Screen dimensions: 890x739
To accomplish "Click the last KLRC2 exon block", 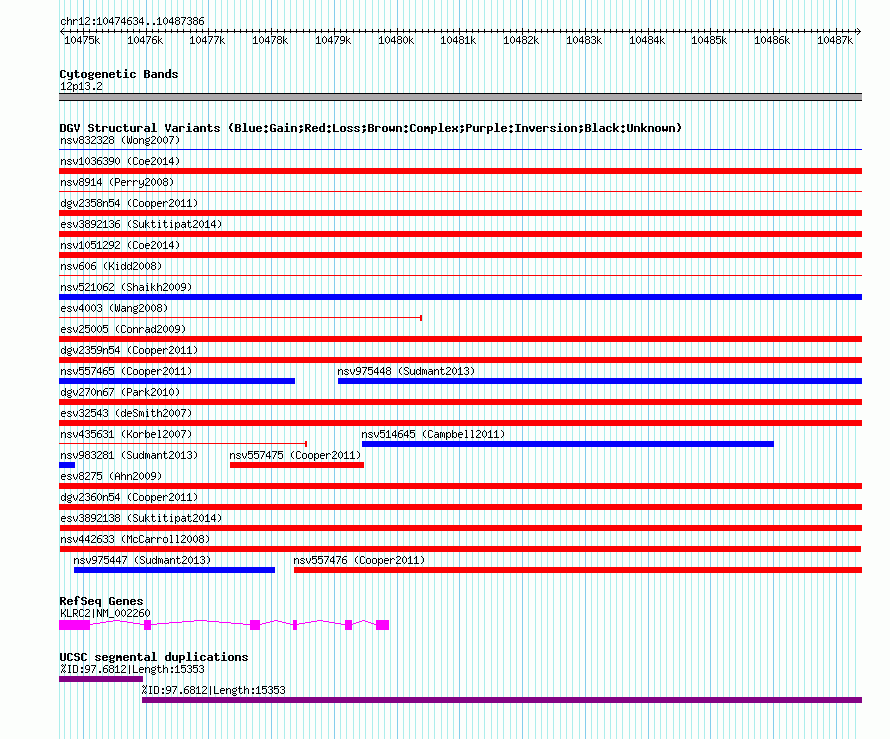I will [383, 625].
